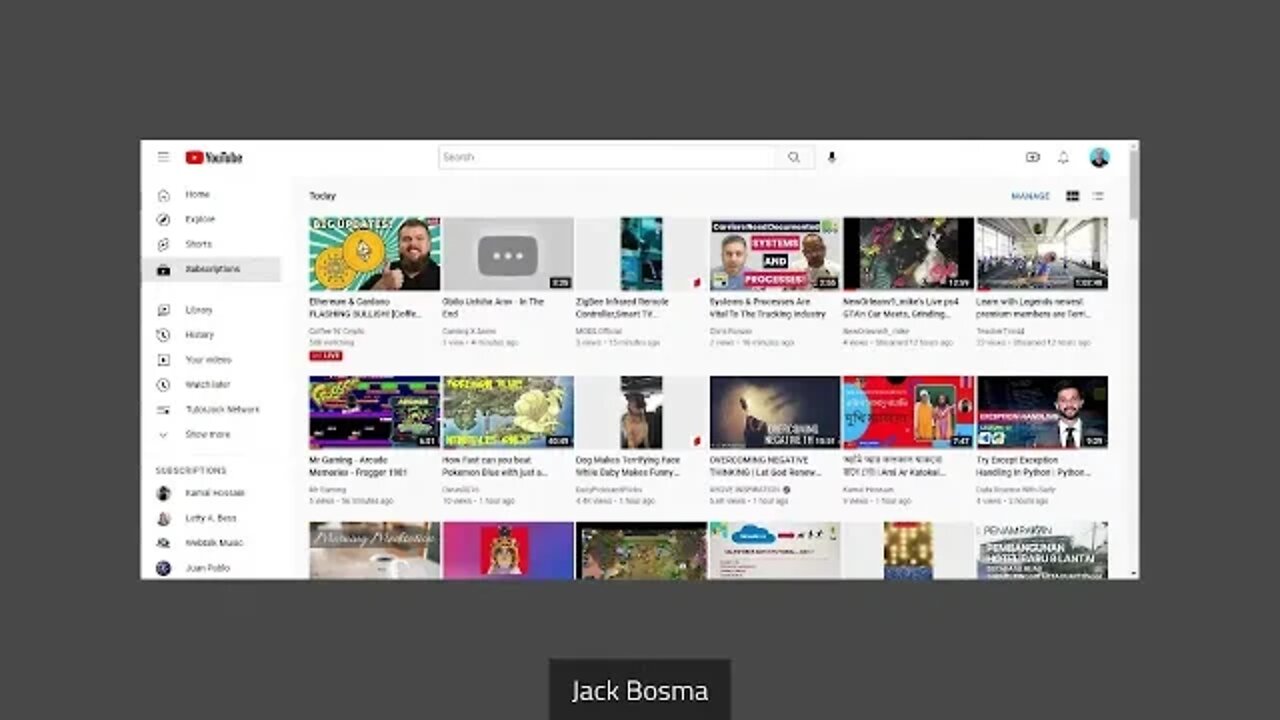
Task: Expand Show more in sidebar
Action: [x=207, y=435]
